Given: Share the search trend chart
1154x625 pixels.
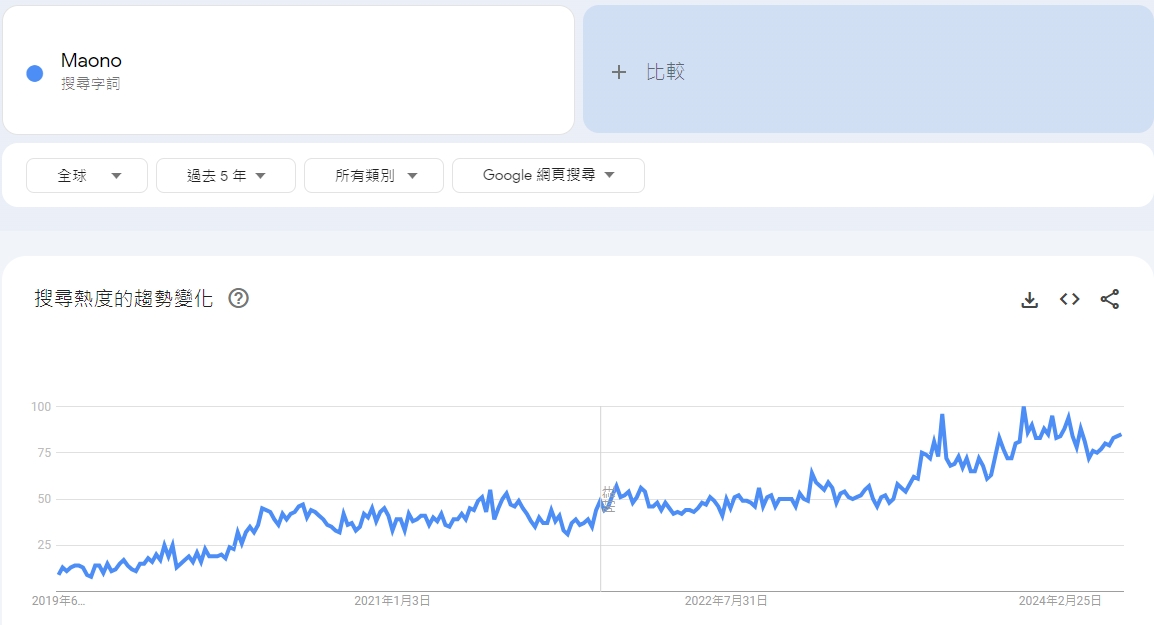Looking at the screenshot, I should [1110, 299].
